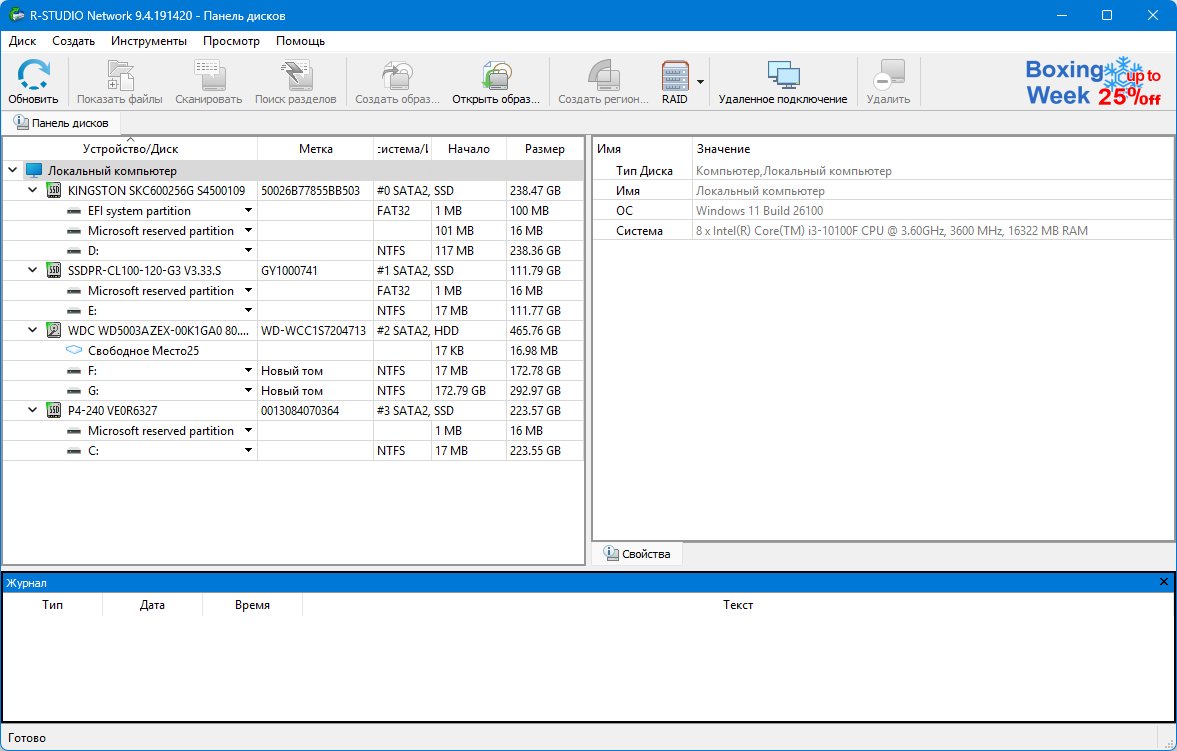This screenshot has width=1177, height=751.
Task: Open the Инструменты menu
Action: click(149, 41)
